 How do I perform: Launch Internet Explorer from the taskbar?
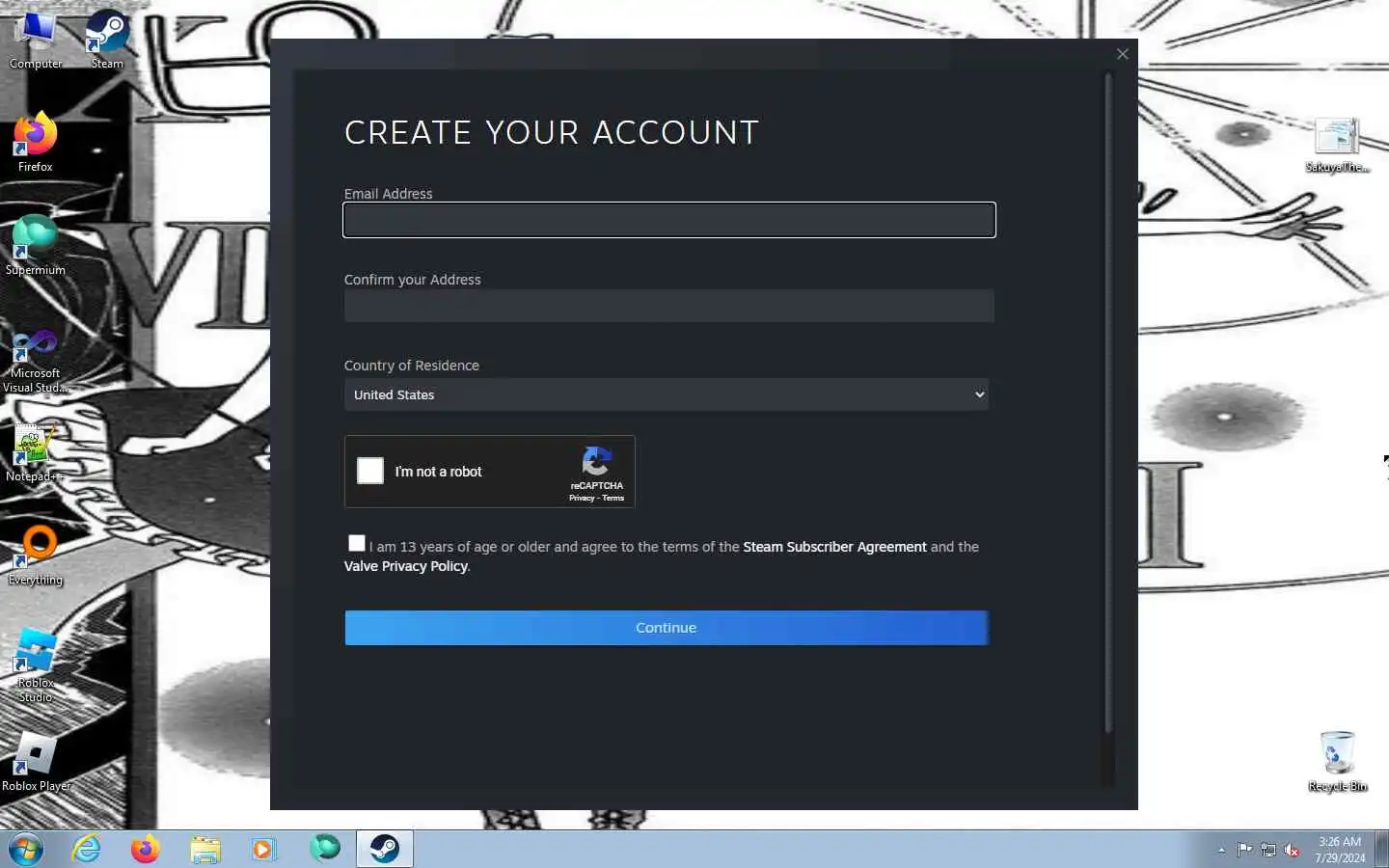pyautogui.click(x=87, y=849)
